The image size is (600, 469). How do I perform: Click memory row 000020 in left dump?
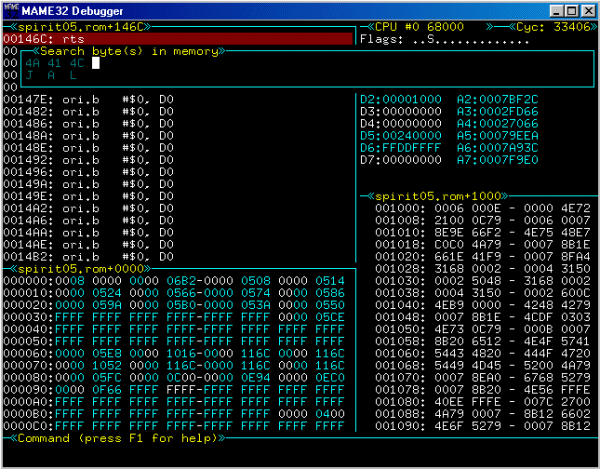point(175,305)
